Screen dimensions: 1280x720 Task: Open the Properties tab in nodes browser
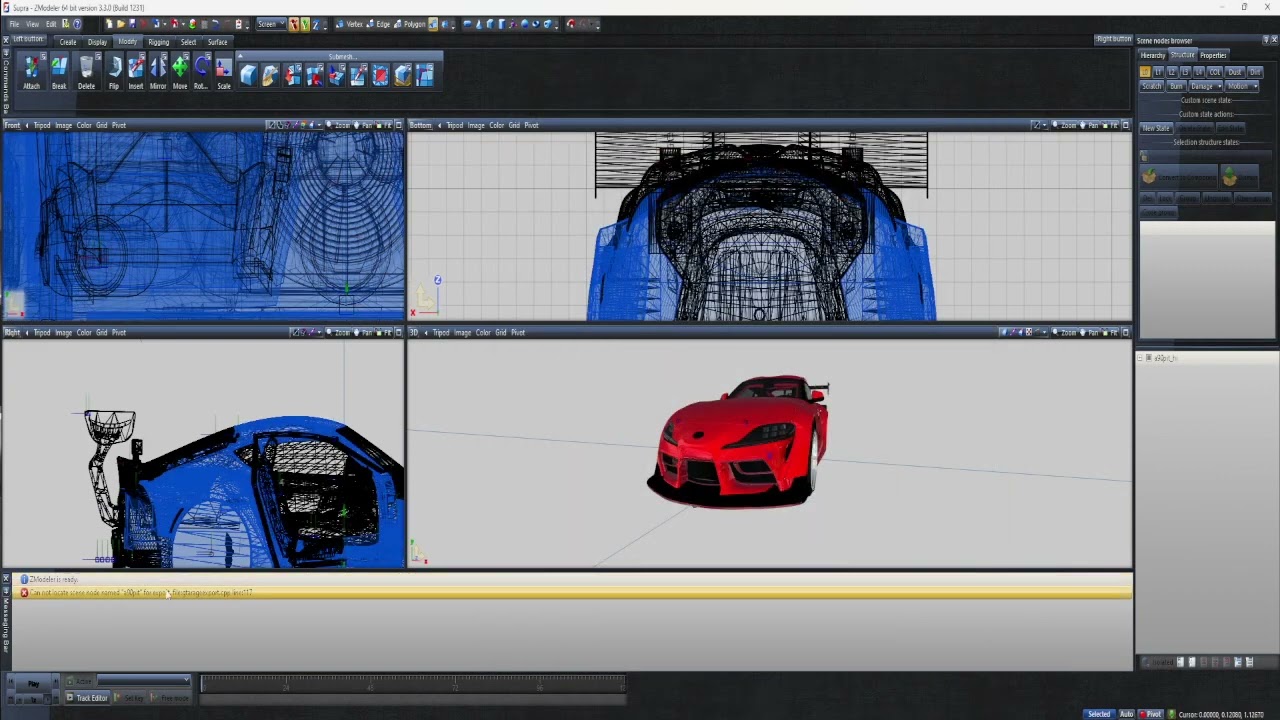pyautogui.click(x=1213, y=55)
